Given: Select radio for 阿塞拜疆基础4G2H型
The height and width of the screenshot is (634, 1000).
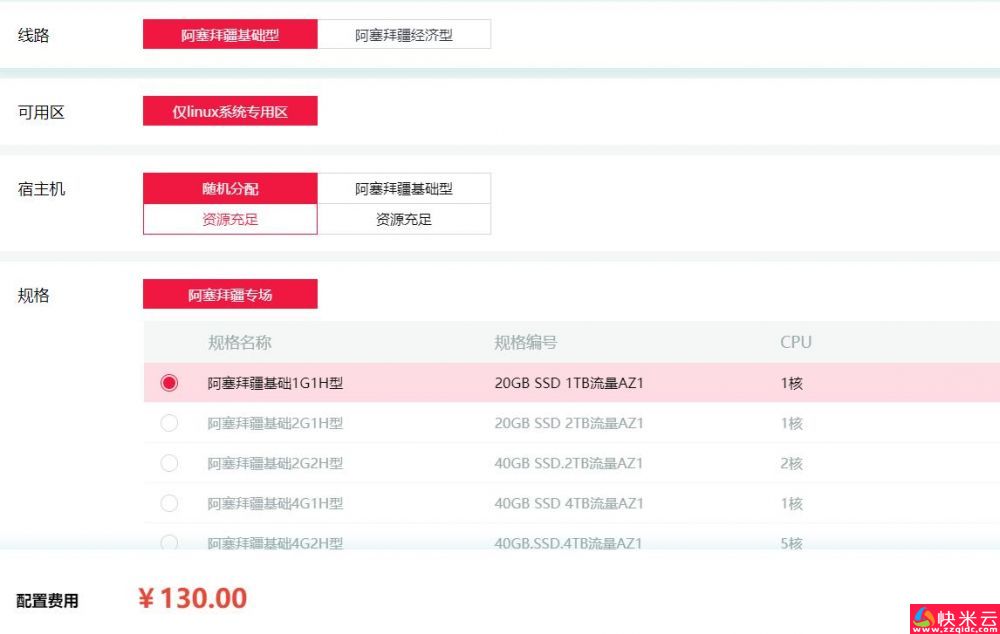Looking at the screenshot, I should (169, 543).
